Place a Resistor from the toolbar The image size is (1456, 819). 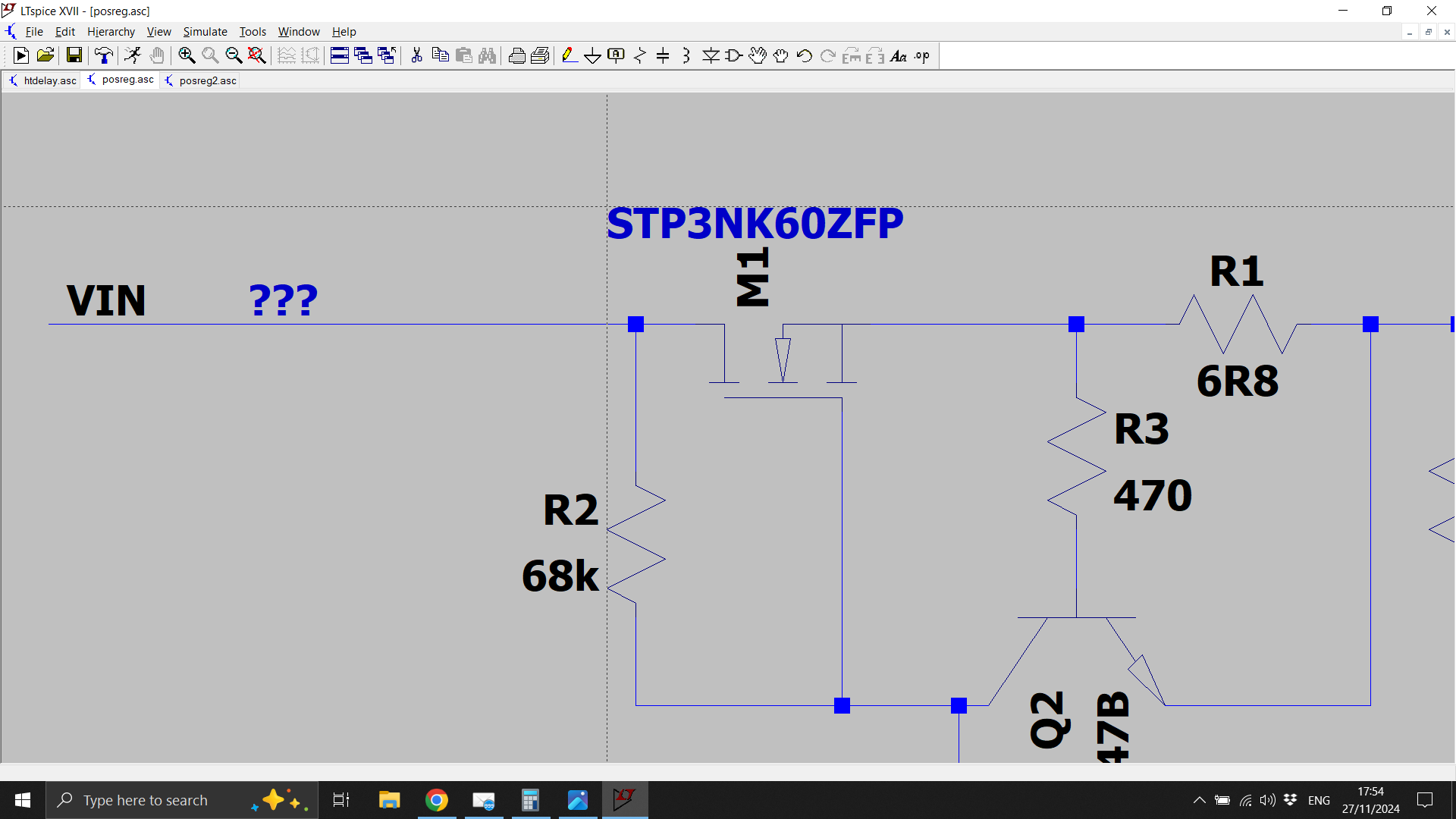coord(640,55)
